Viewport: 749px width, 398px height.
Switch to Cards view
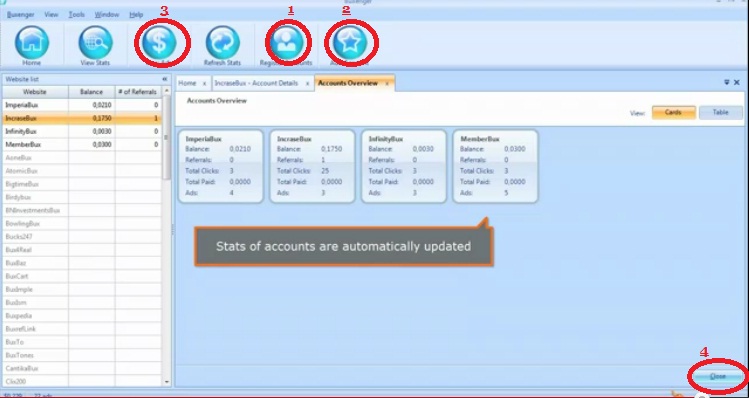tap(674, 113)
